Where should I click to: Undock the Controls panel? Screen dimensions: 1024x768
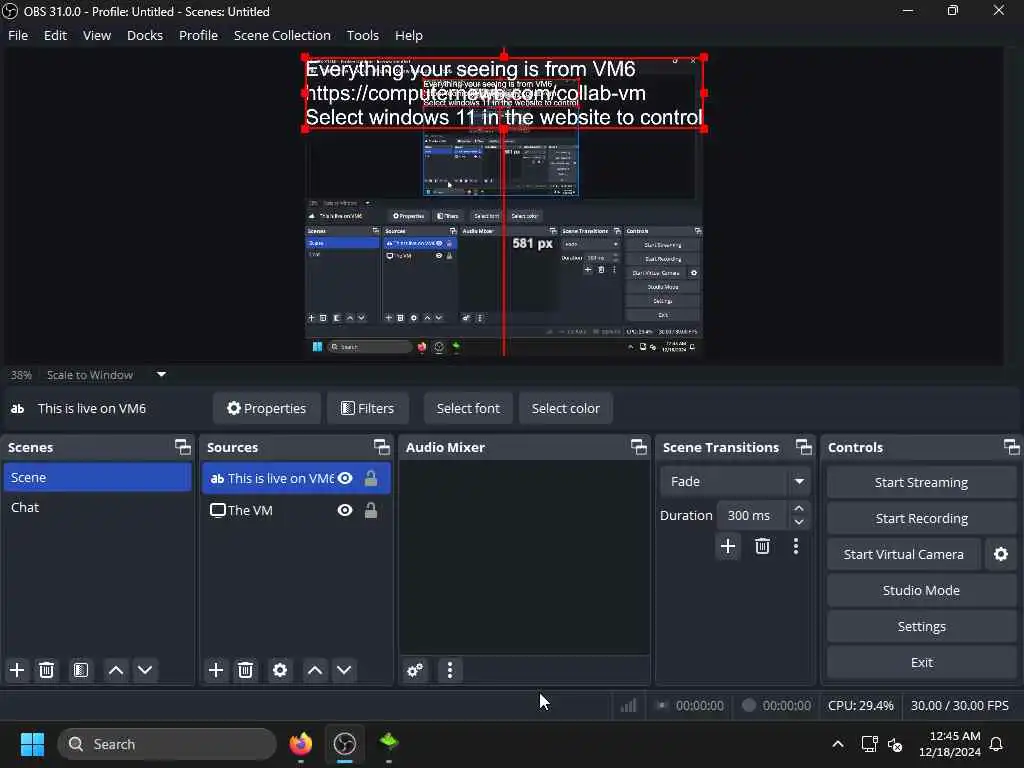tap(1012, 447)
